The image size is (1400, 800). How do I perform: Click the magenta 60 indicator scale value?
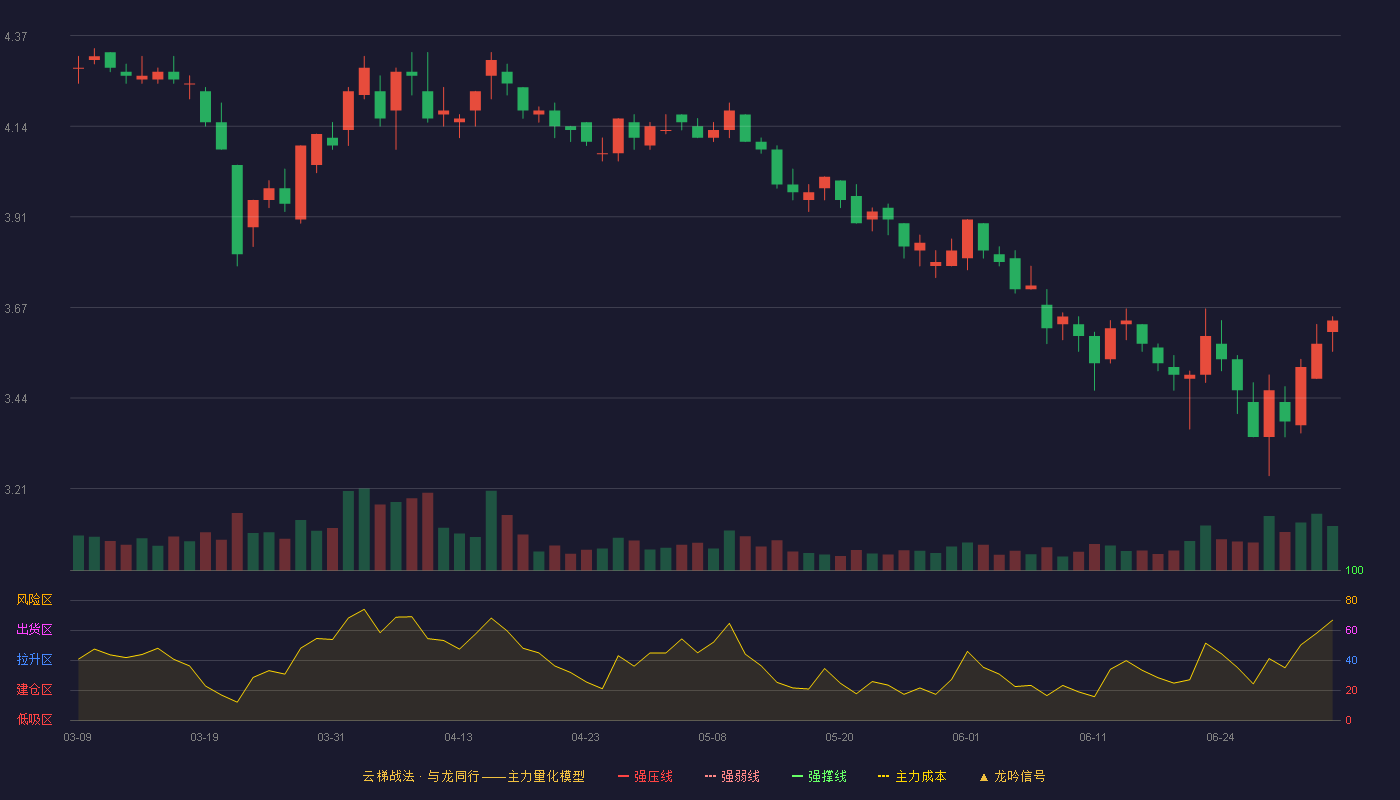point(1351,630)
